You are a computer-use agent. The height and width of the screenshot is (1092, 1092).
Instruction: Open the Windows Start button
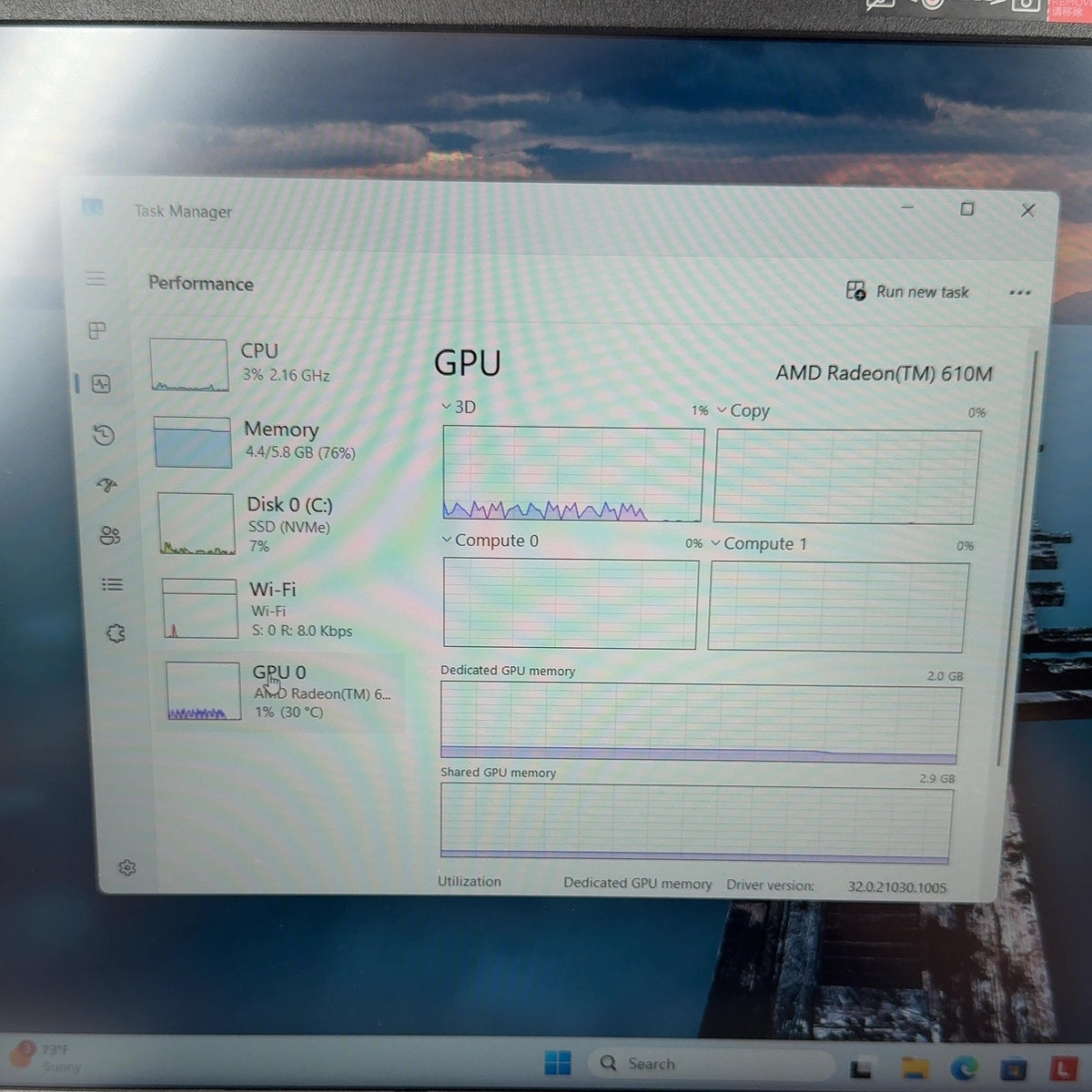click(x=557, y=1062)
